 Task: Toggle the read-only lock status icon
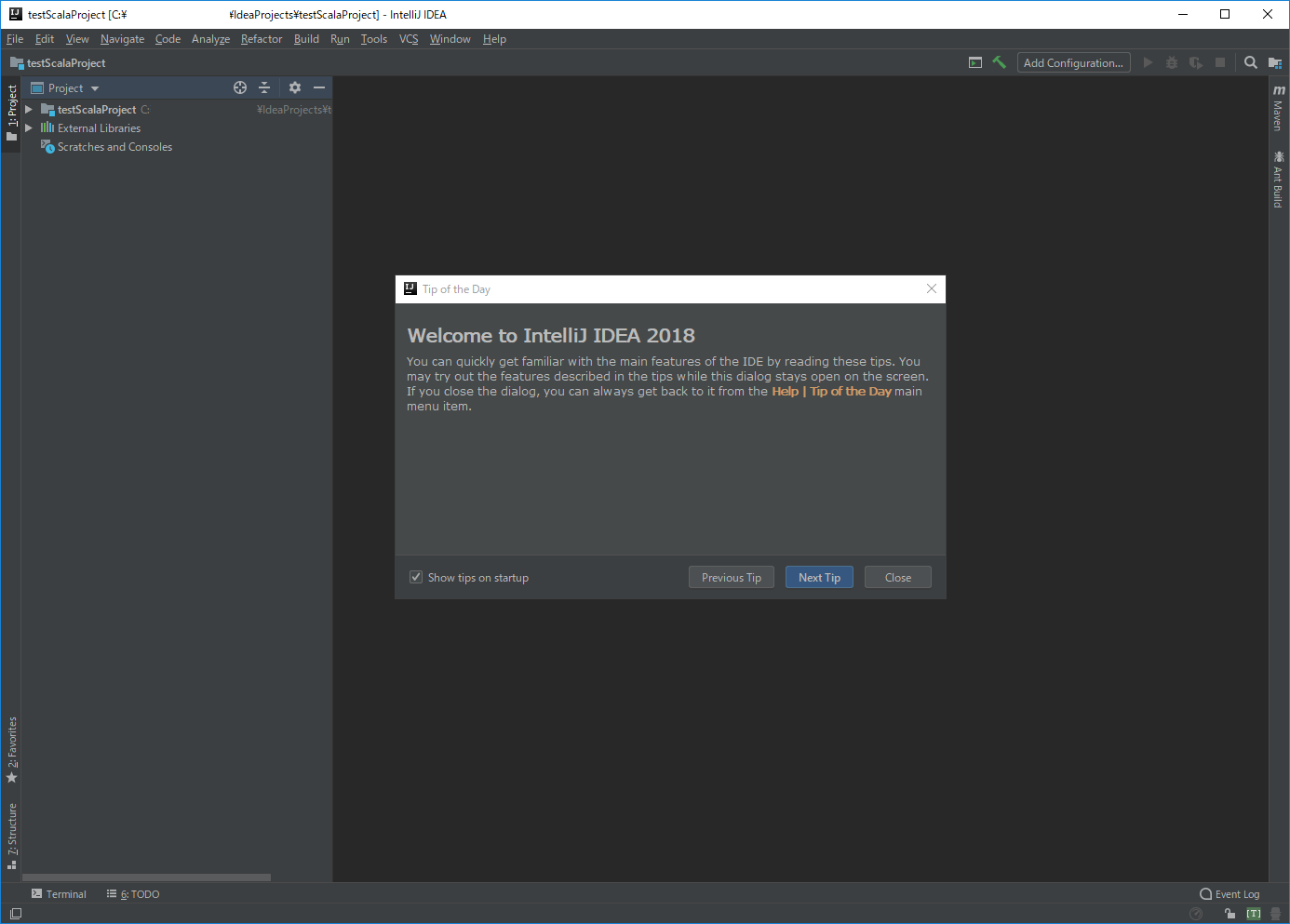[x=1230, y=914]
